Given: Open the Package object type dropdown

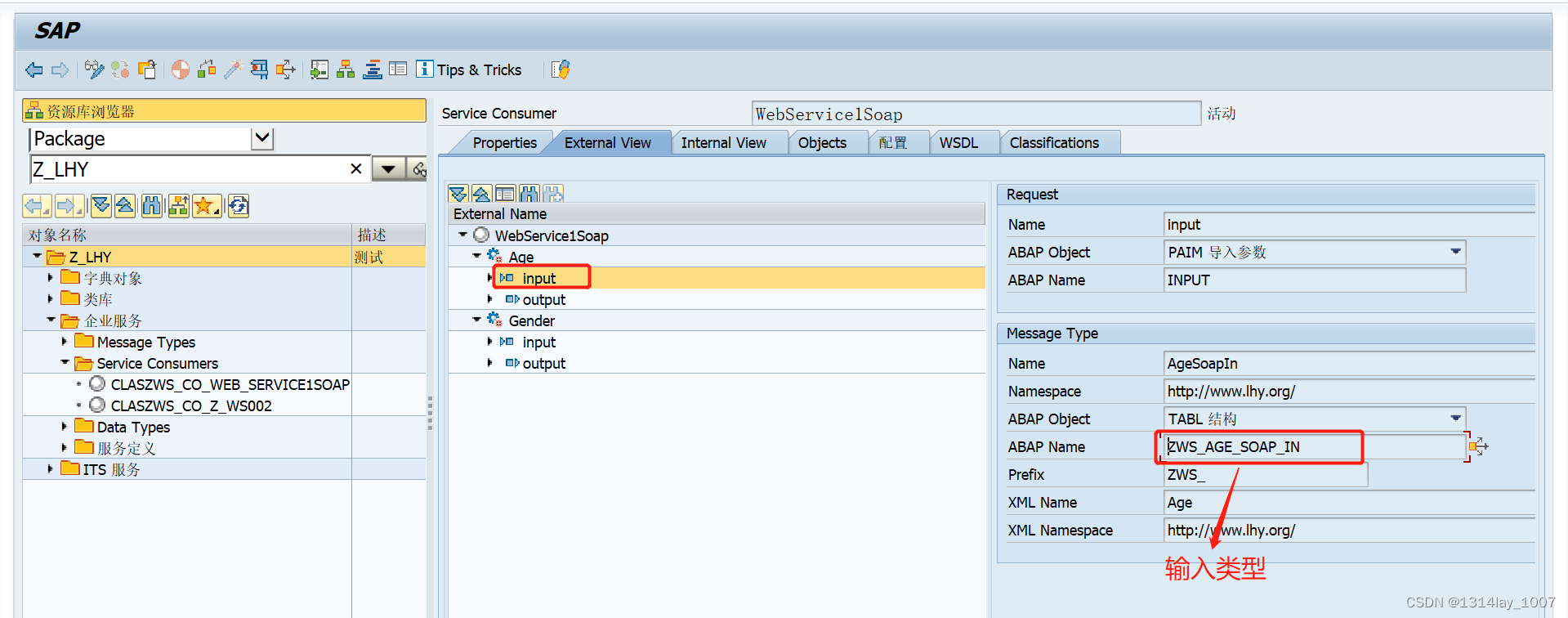Looking at the screenshot, I should click(x=262, y=138).
